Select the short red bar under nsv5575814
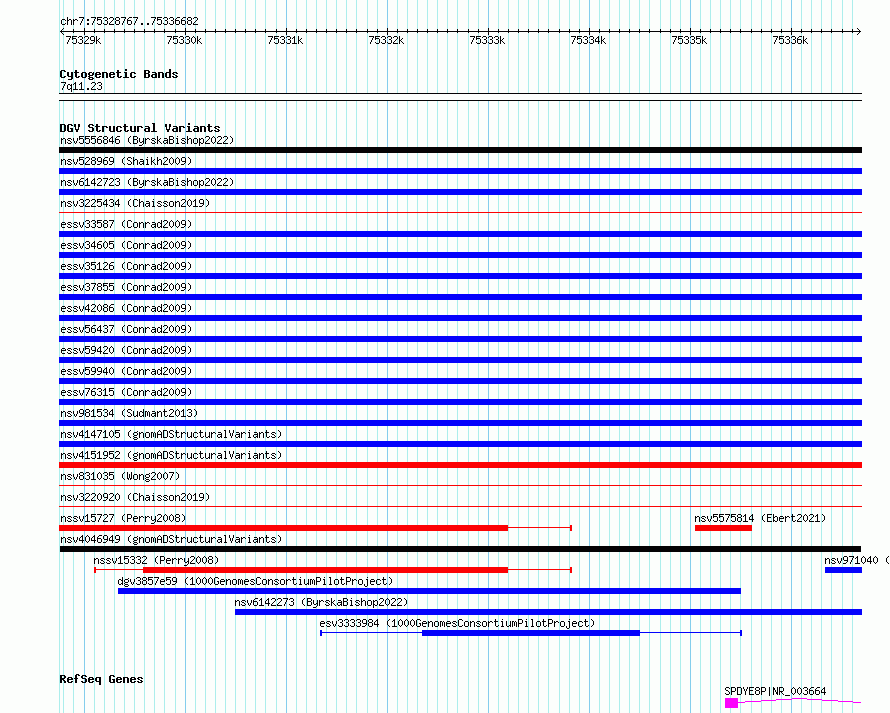890x713 pixels. [x=723, y=528]
